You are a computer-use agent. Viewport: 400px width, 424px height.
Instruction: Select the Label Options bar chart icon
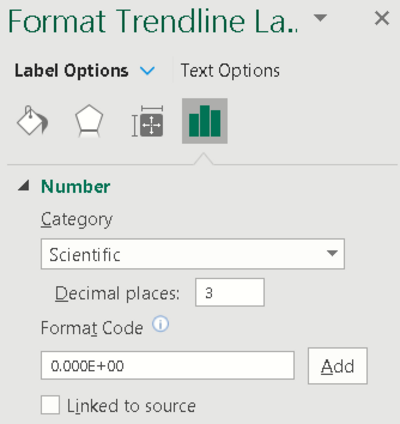[x=205, y=121]
